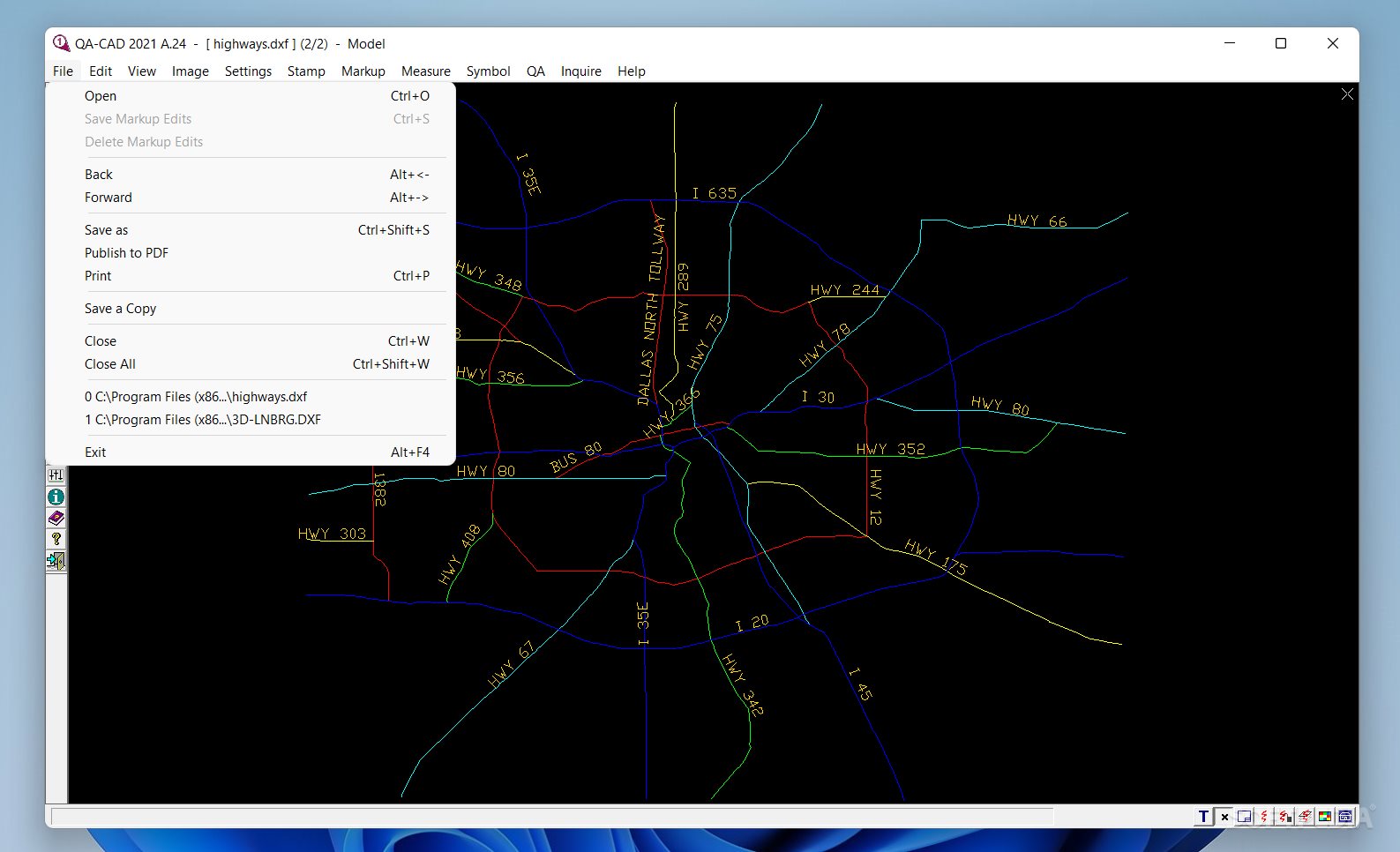Click the 'BUS 80' label on the map

(576, 457)
